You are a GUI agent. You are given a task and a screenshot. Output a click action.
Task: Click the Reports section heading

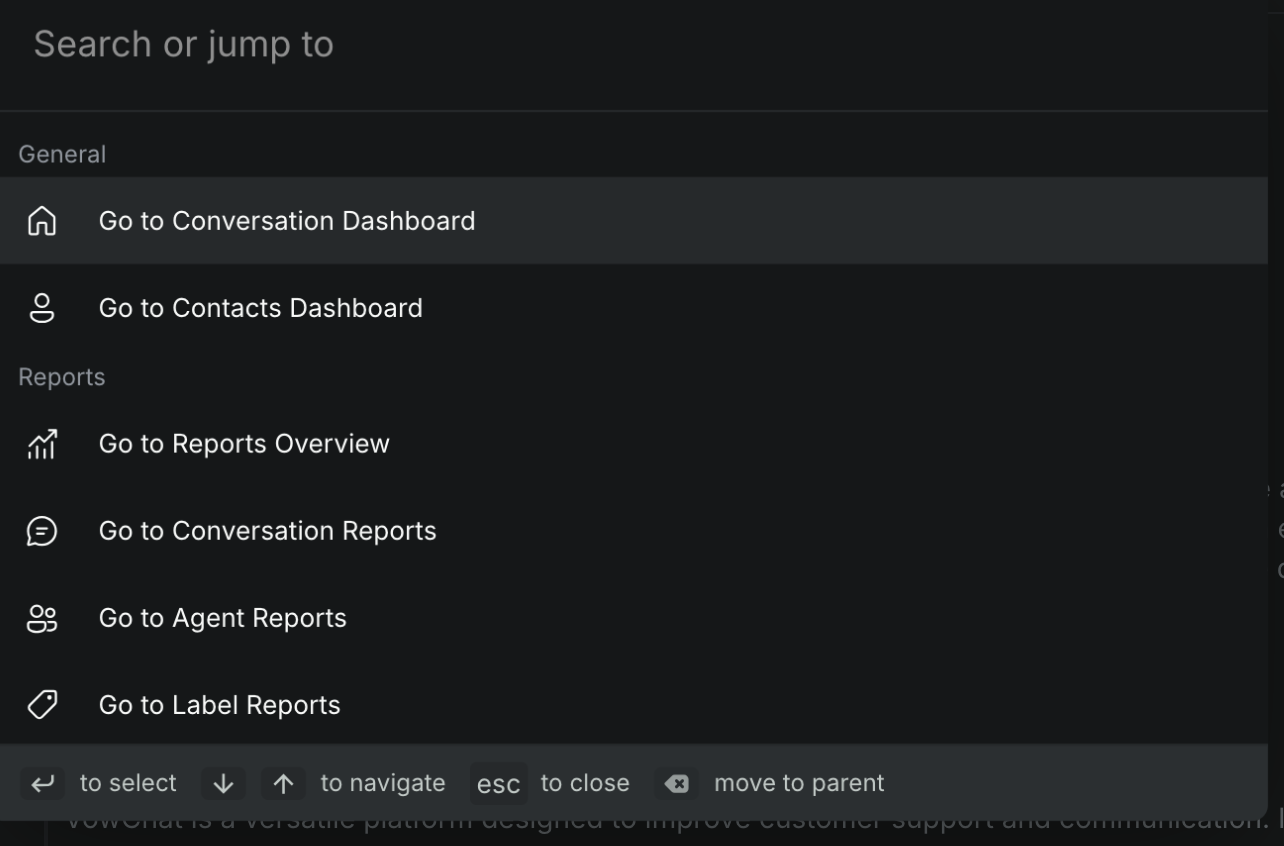tap(62, 377)
